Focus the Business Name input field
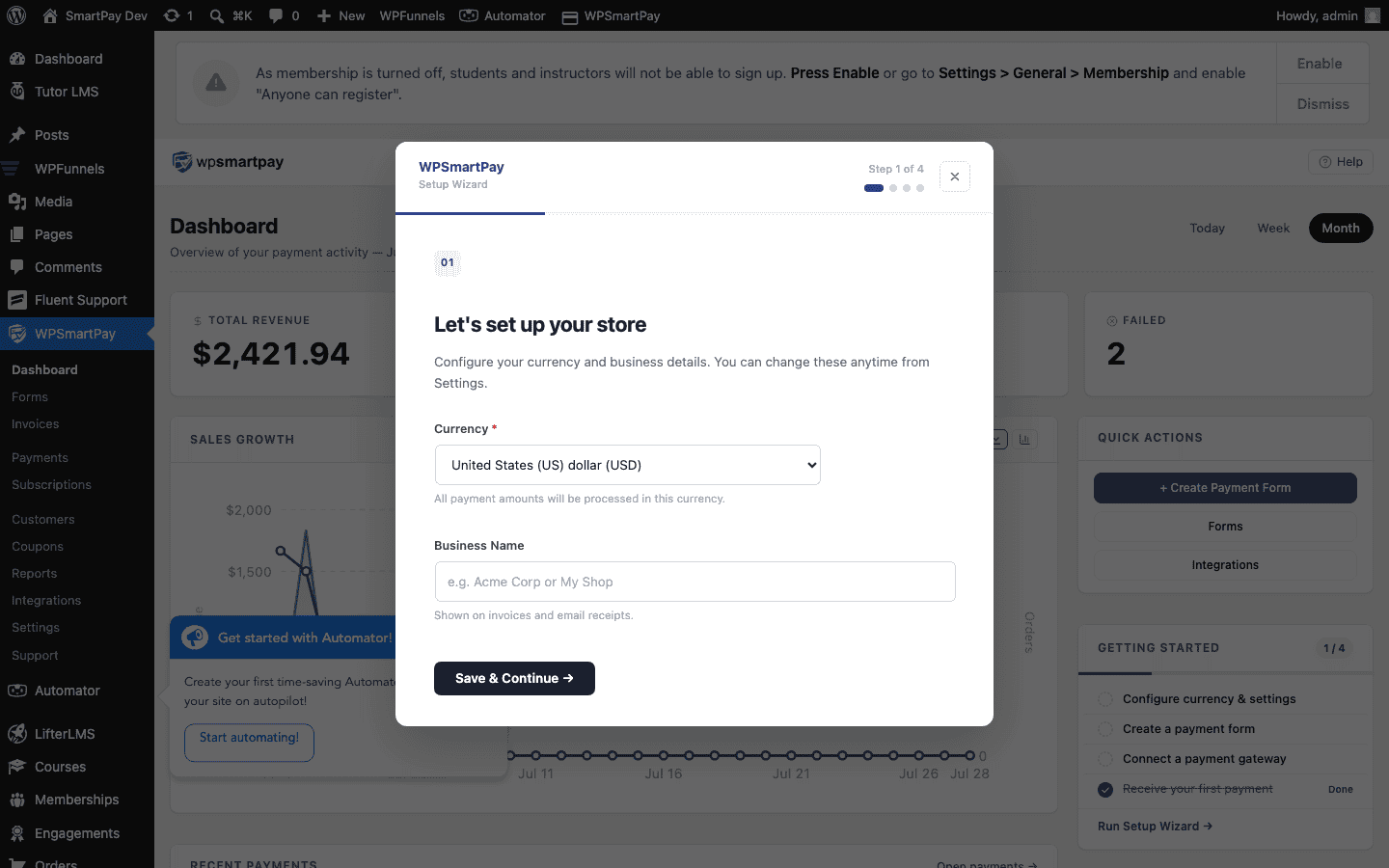The image size is (1389, 868). [694, 582]
